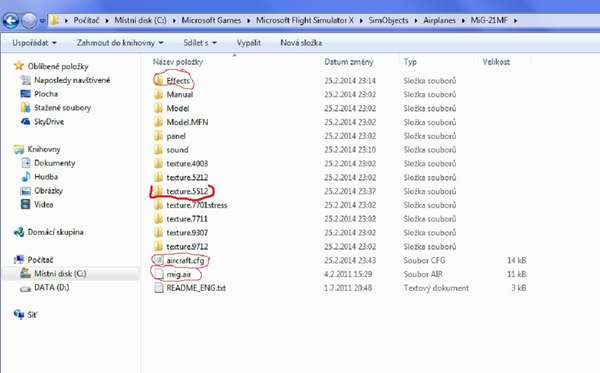This screenshot has width=600, height=373.
Task: Click the mig.air file icon
Action: (x=158, y=274)
